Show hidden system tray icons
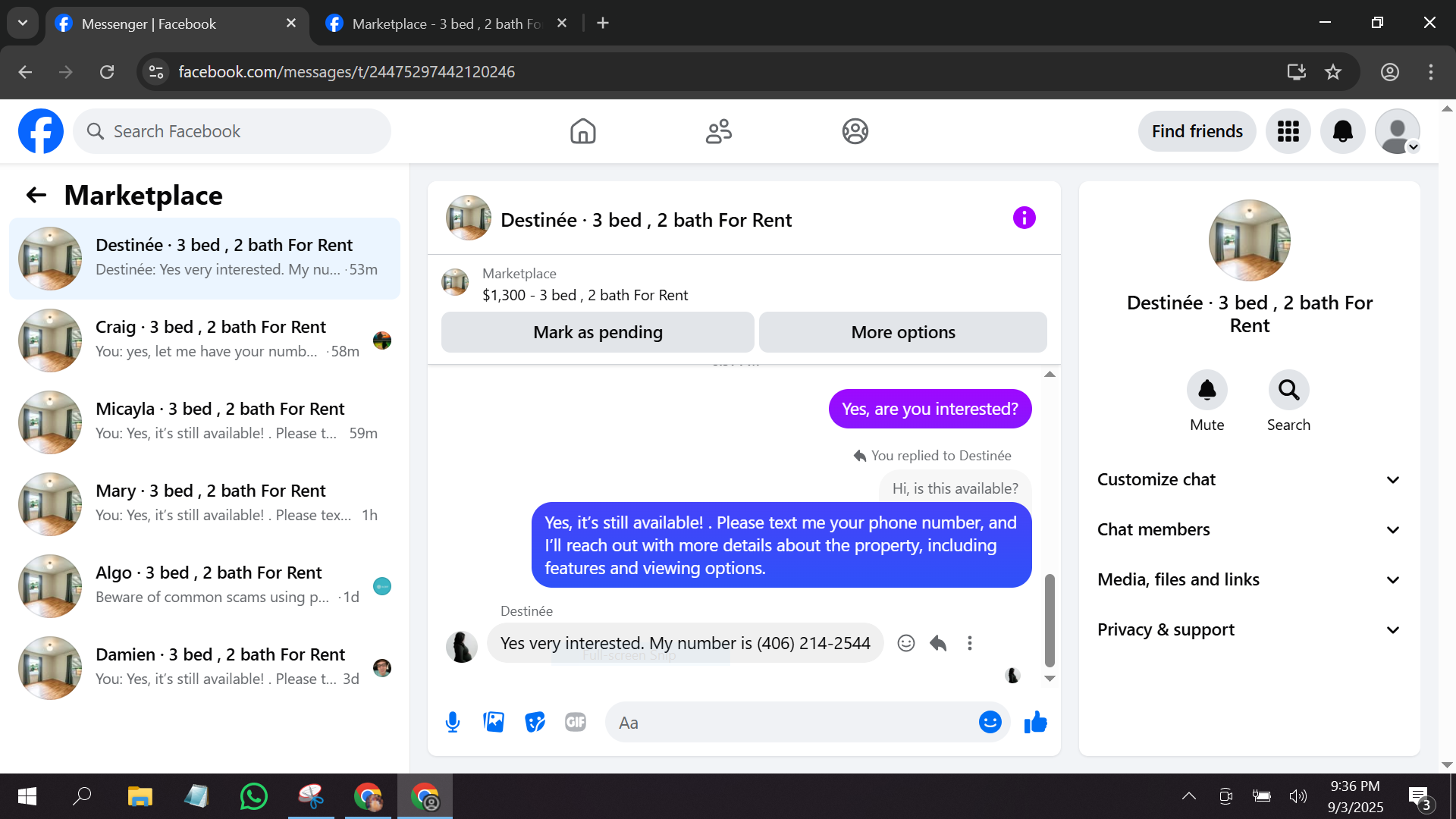 1189,796
